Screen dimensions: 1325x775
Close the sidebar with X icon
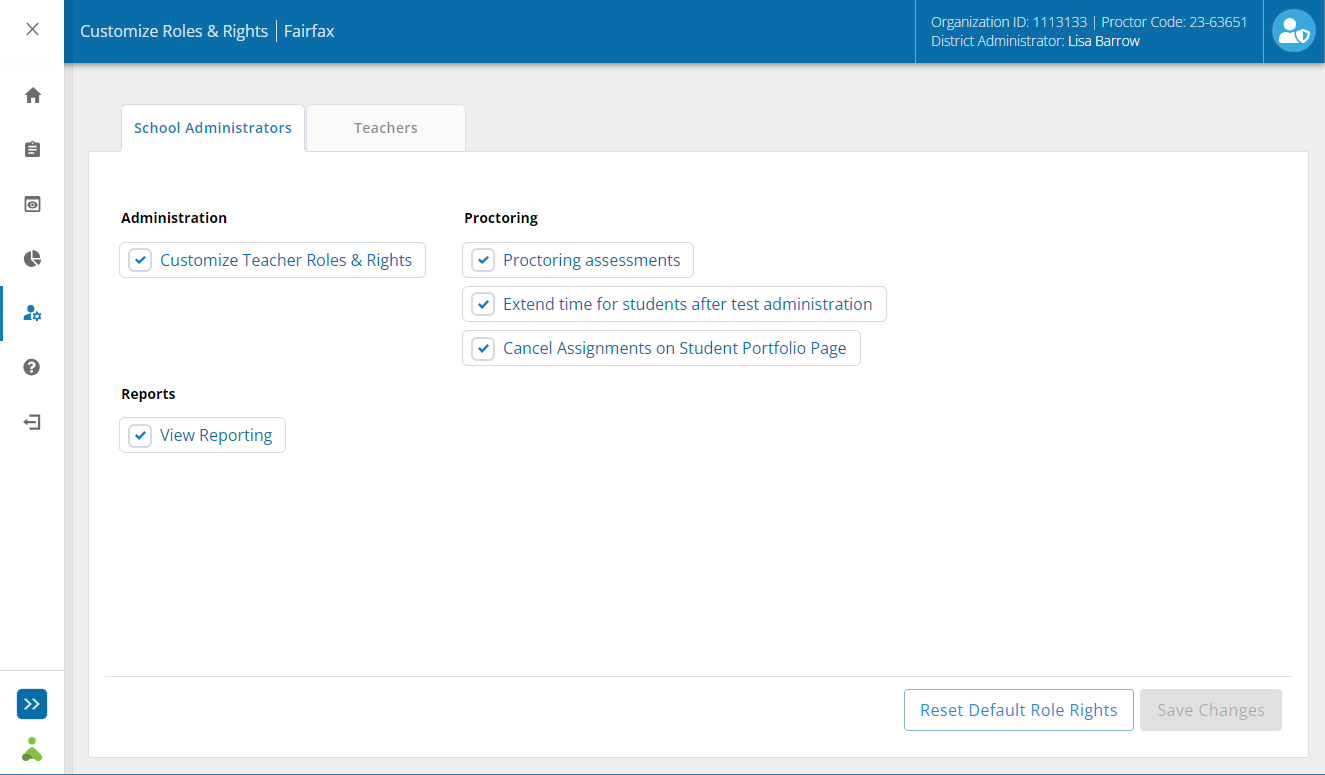pos(32,29)
